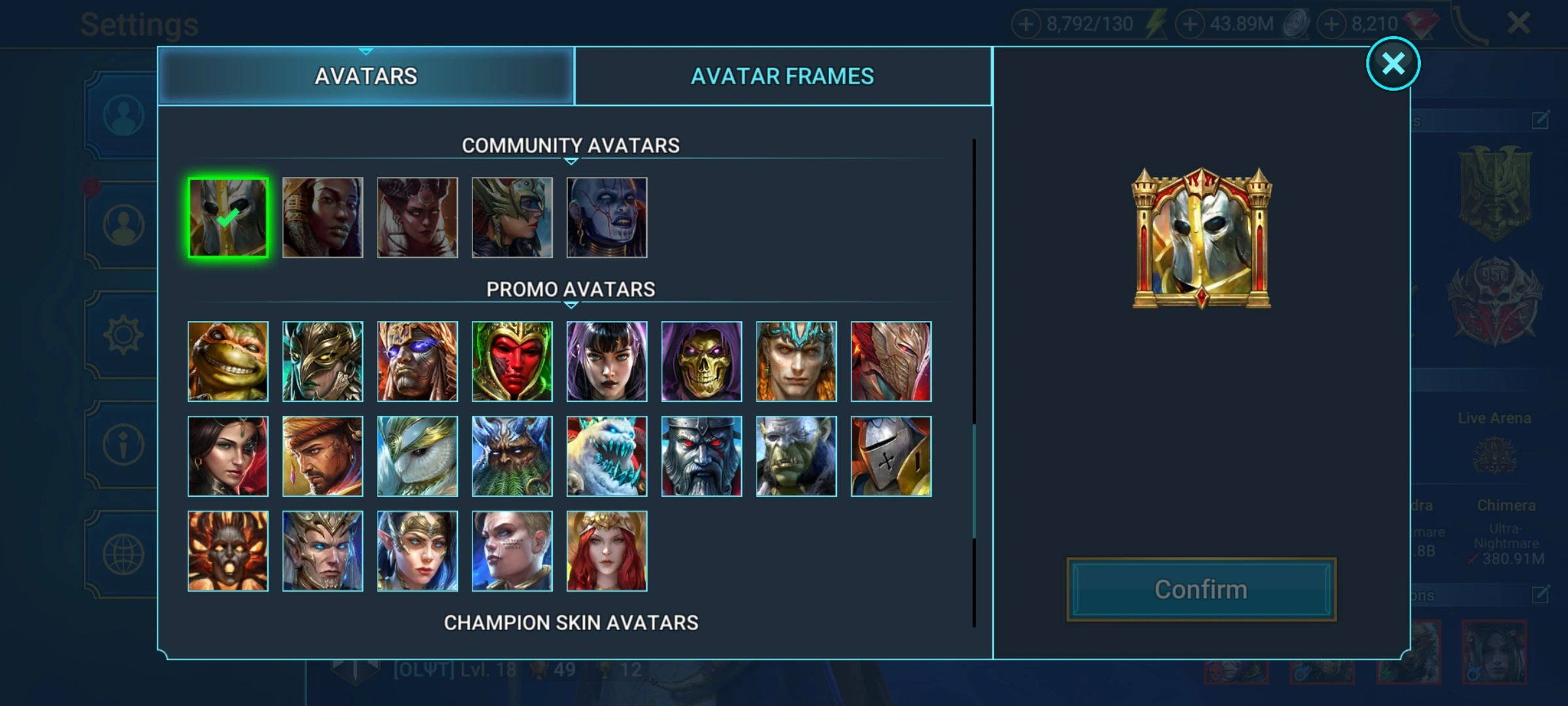Choose the red-masked green hood avatar
Image resolution: width=1568 pixels, height=706 pixels.
click(512, 361)
